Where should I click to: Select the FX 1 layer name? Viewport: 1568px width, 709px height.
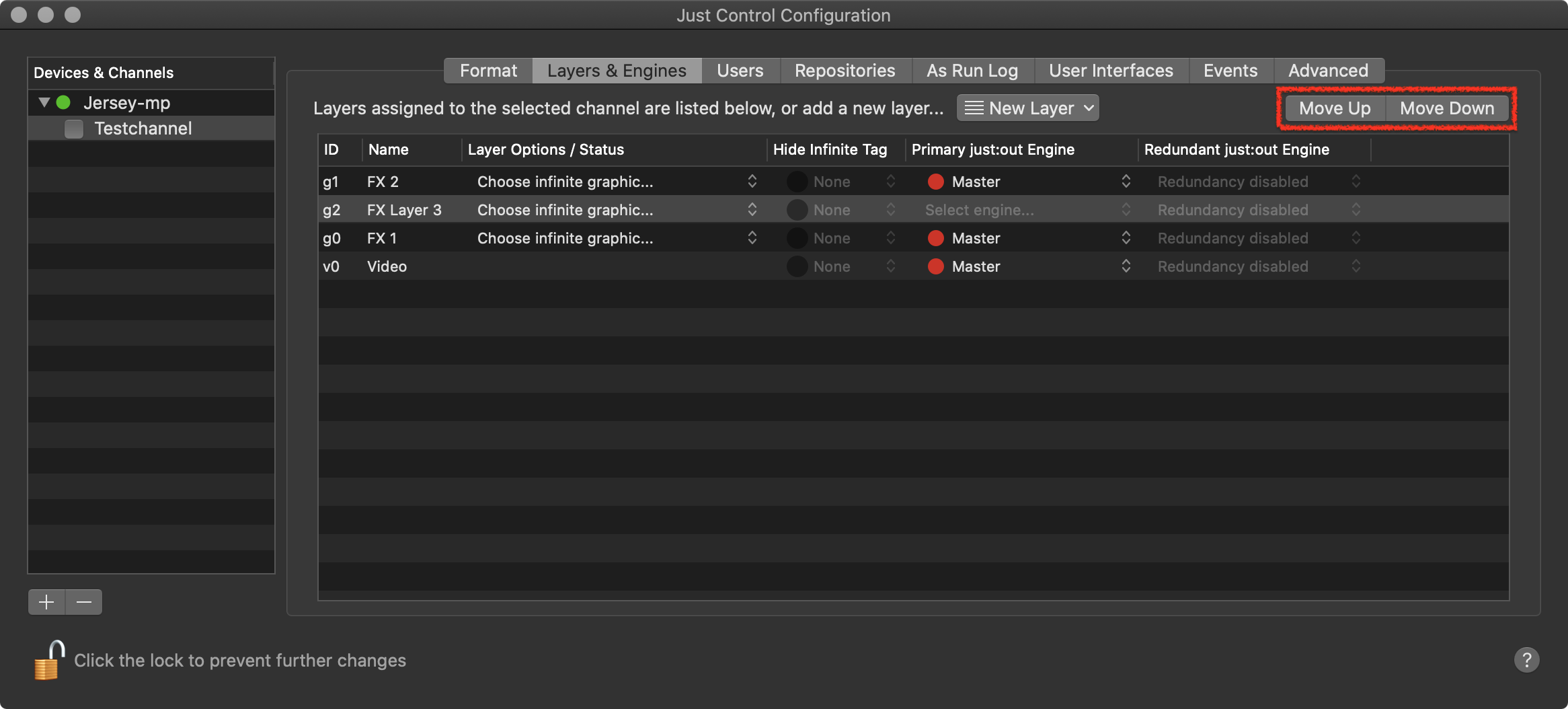(382, 238)
